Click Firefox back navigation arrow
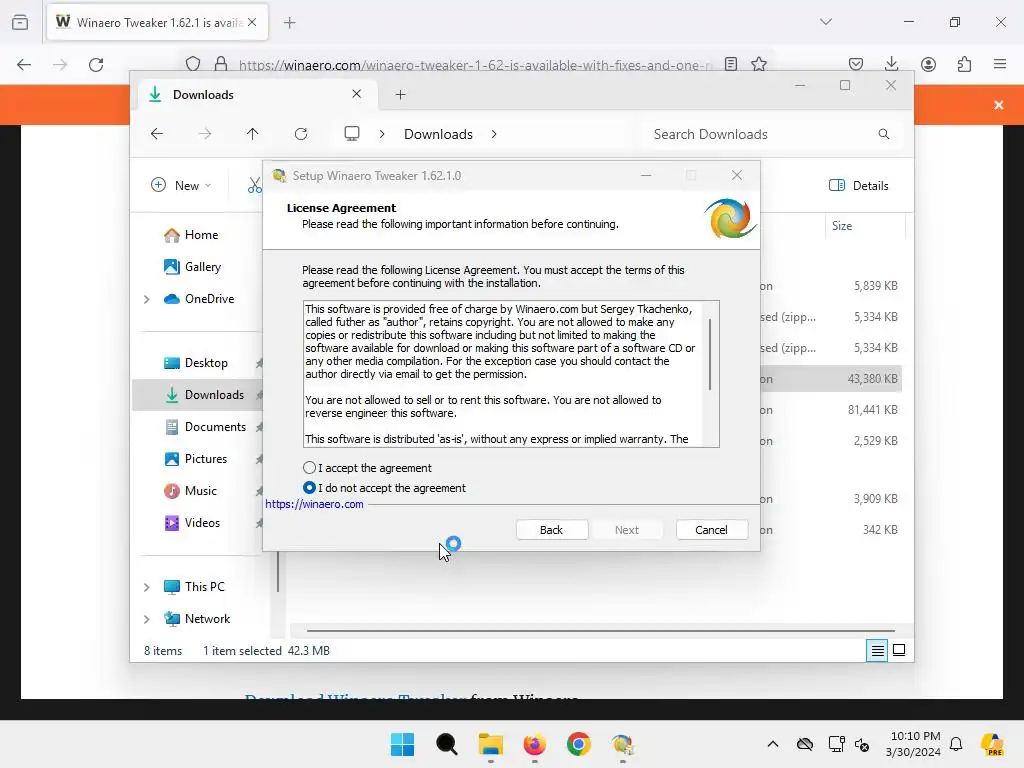1024x768 pixels. click(x=24, y=65)
